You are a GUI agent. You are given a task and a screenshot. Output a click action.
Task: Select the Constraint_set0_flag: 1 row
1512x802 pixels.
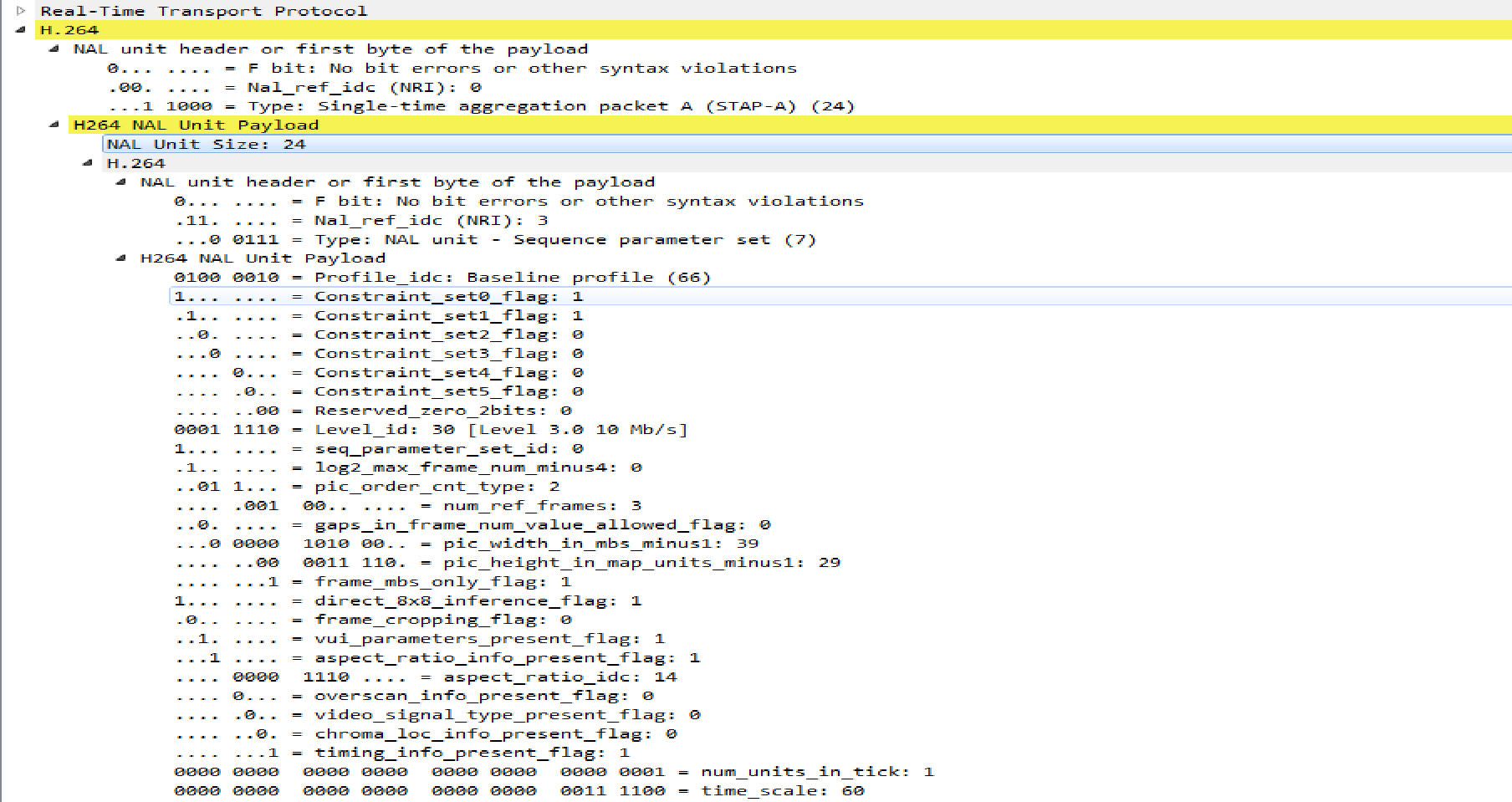click(840, 296)
